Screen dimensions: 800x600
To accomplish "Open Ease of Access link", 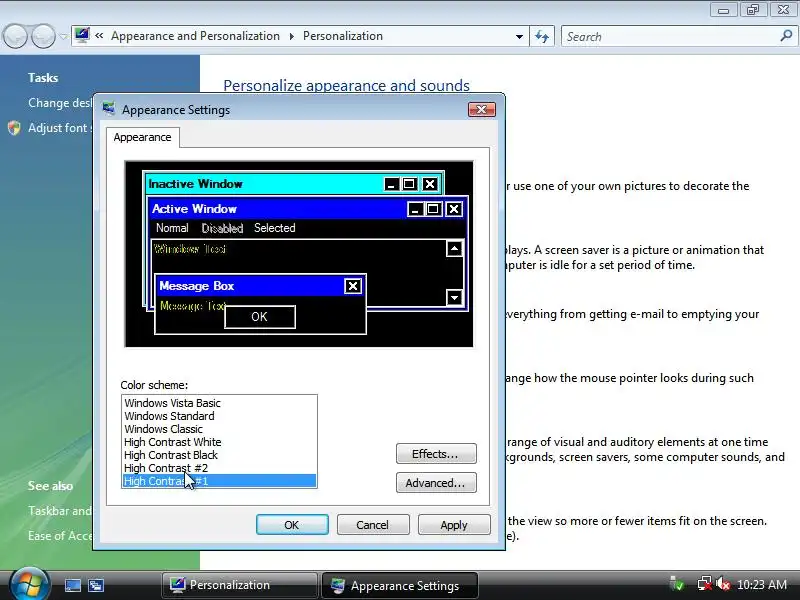I will coord(60,536).
